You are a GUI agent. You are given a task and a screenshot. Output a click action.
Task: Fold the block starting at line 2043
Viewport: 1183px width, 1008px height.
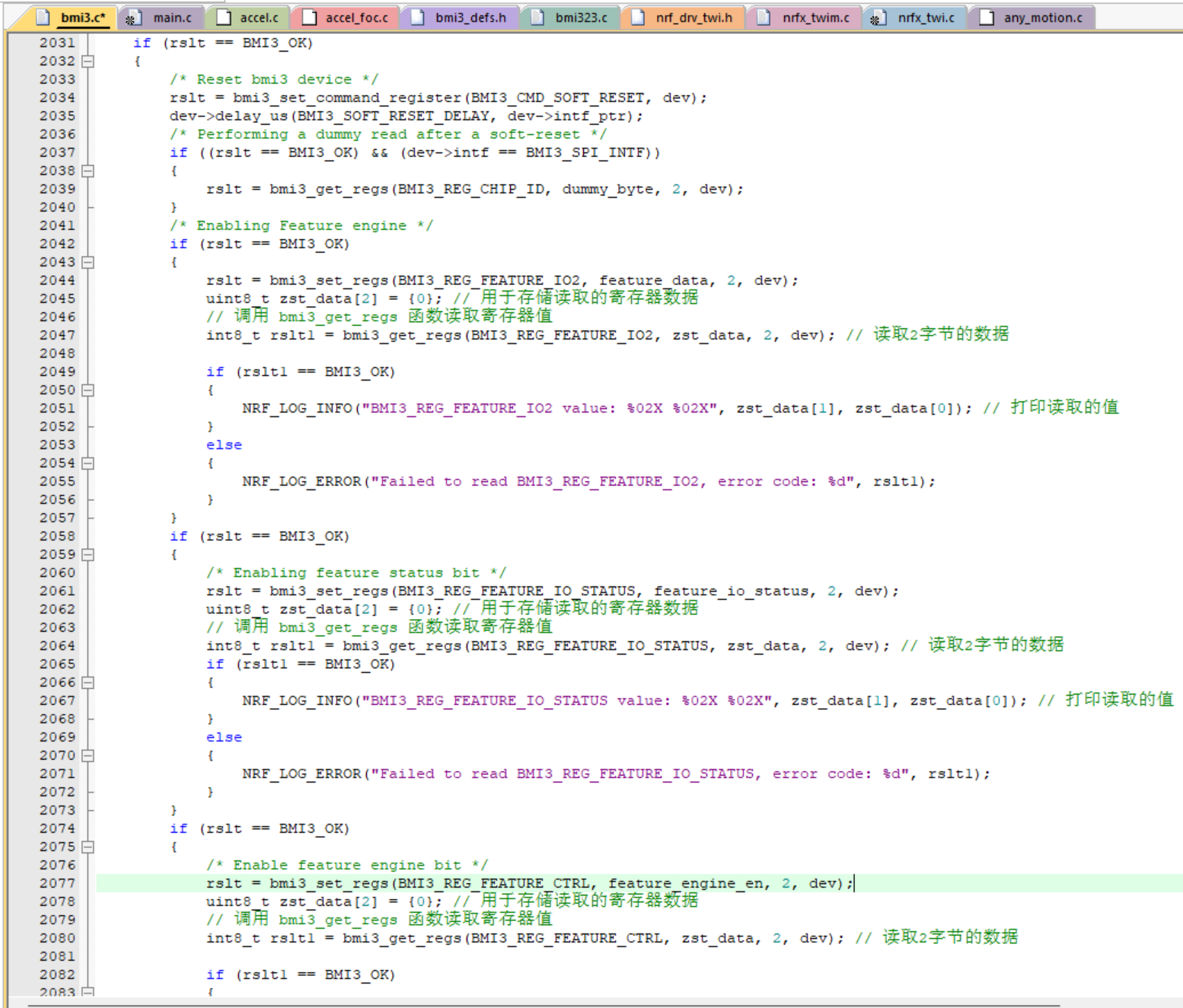click(88, 262)
